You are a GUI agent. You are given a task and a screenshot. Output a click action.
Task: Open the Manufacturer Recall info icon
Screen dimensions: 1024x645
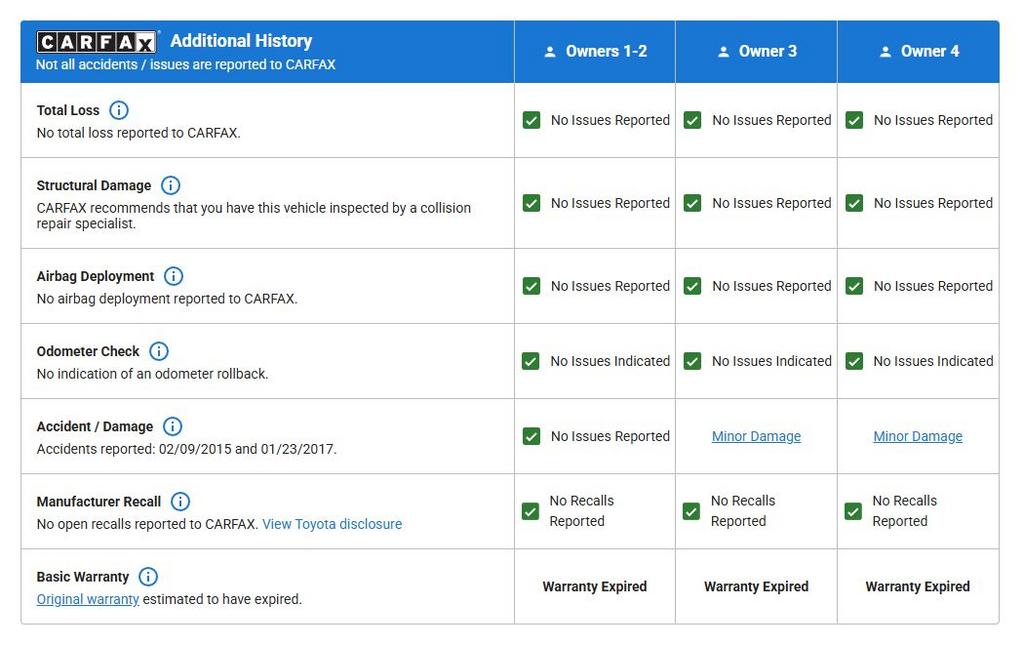[180, 501]
